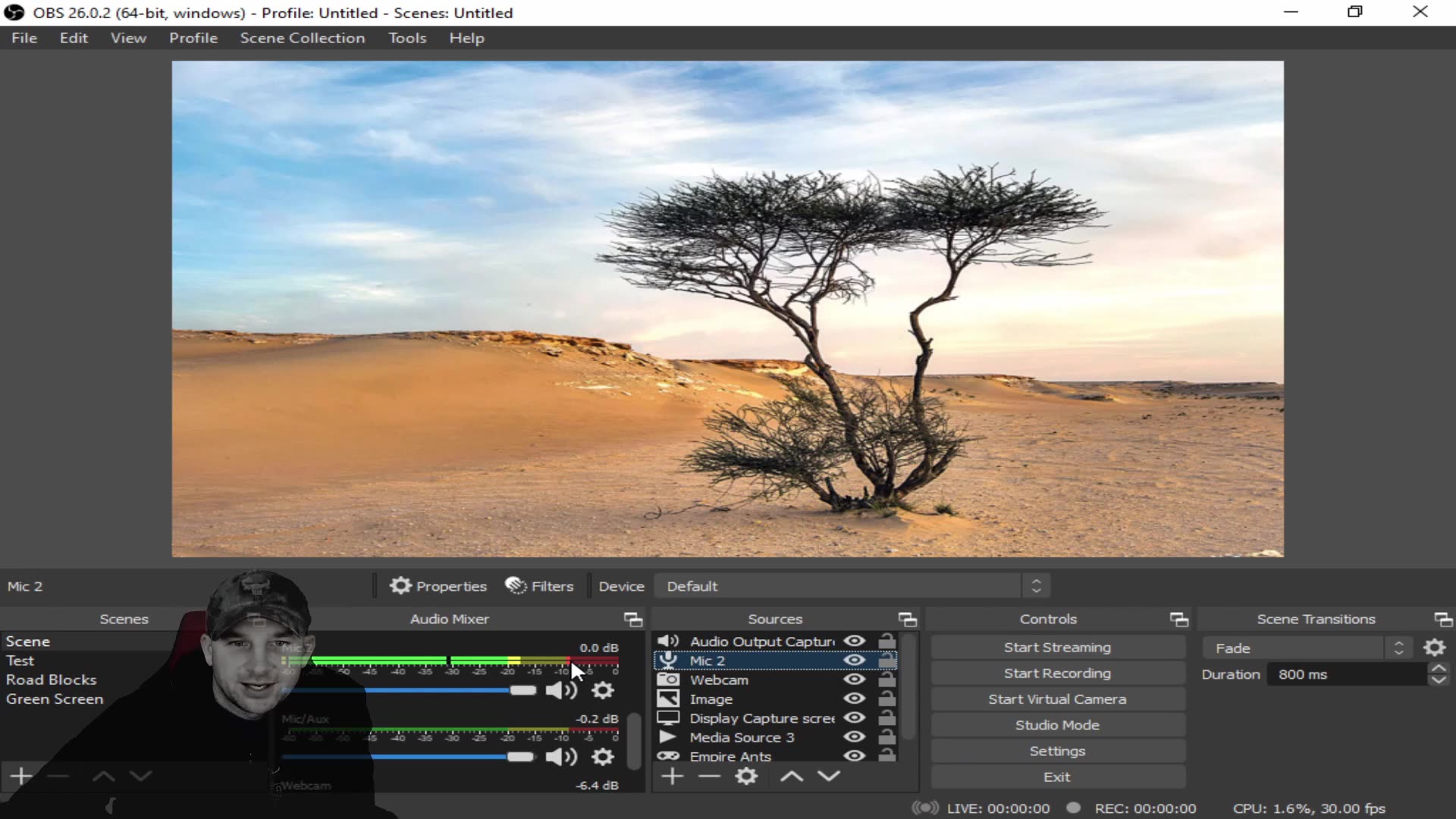
Task: Hide the Webcam source visibility eye
Action: 854,679
